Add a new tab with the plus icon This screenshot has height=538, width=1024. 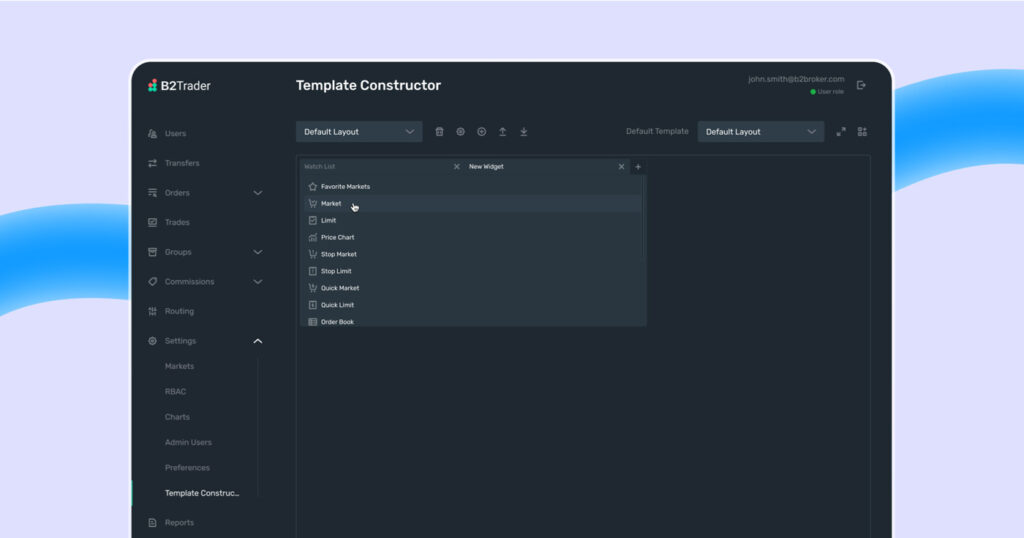coord(638,167)
